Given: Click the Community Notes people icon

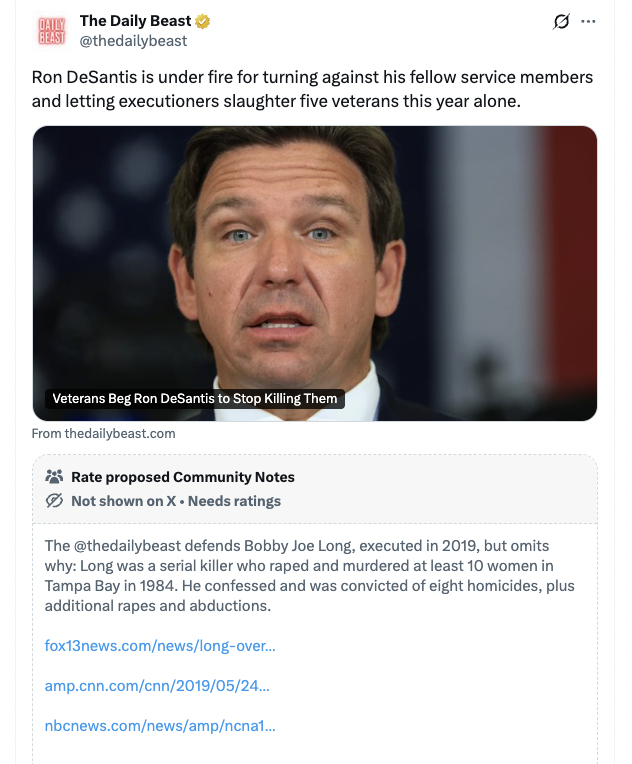Looking at the screenshot, I should coord(55,477).
